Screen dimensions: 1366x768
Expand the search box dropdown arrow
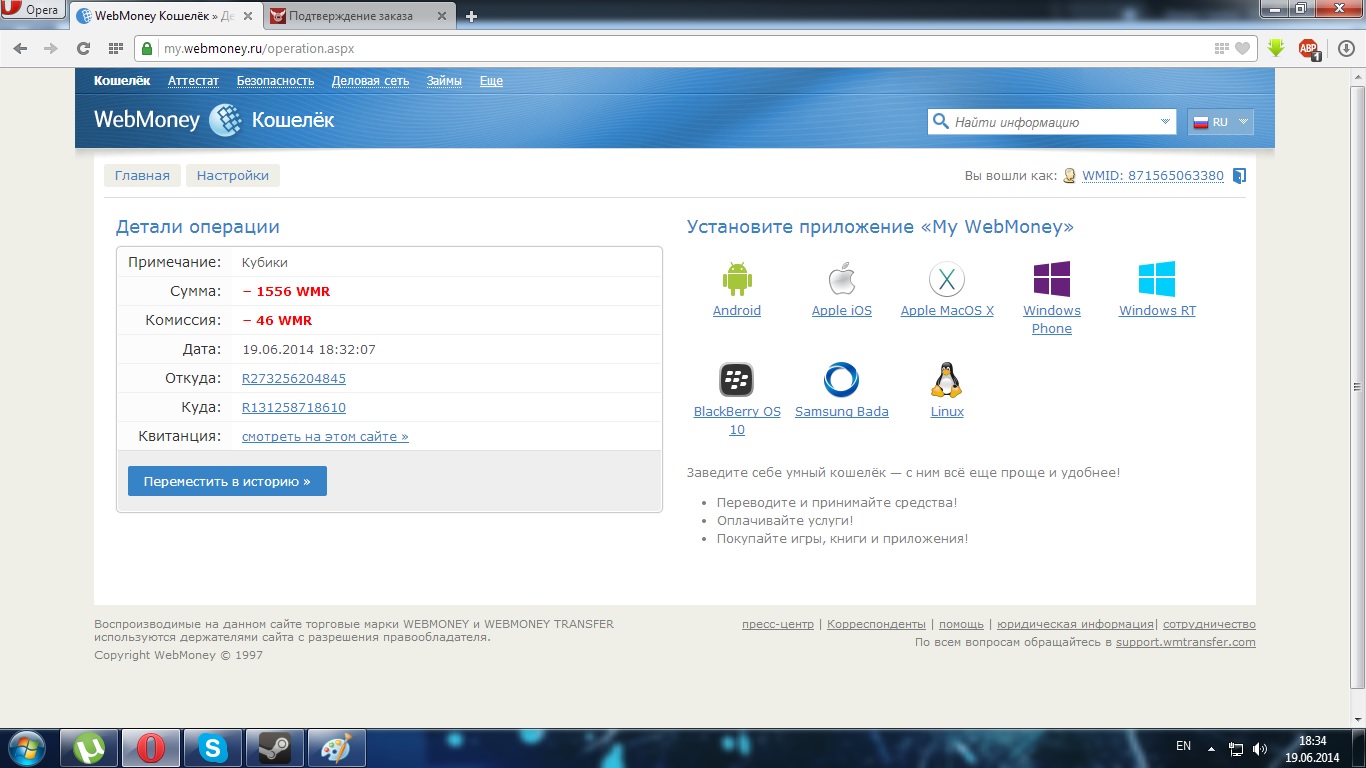tap(1165, 122)
